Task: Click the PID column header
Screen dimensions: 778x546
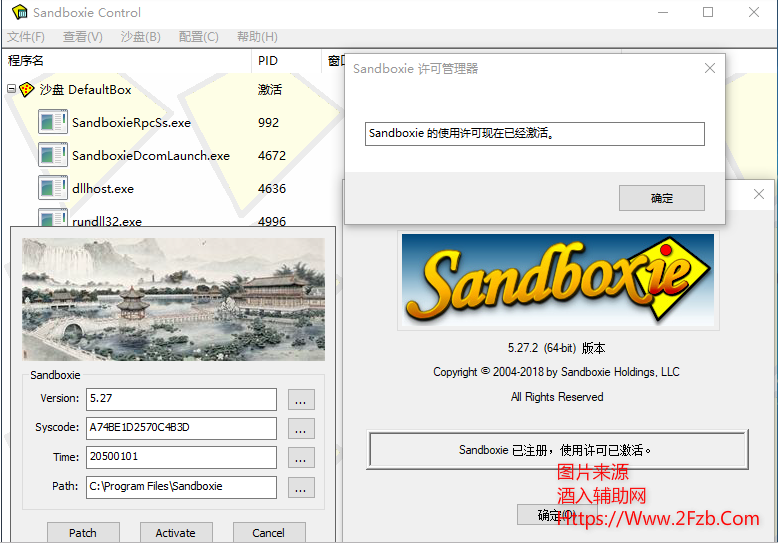Action: click(286, 61)
